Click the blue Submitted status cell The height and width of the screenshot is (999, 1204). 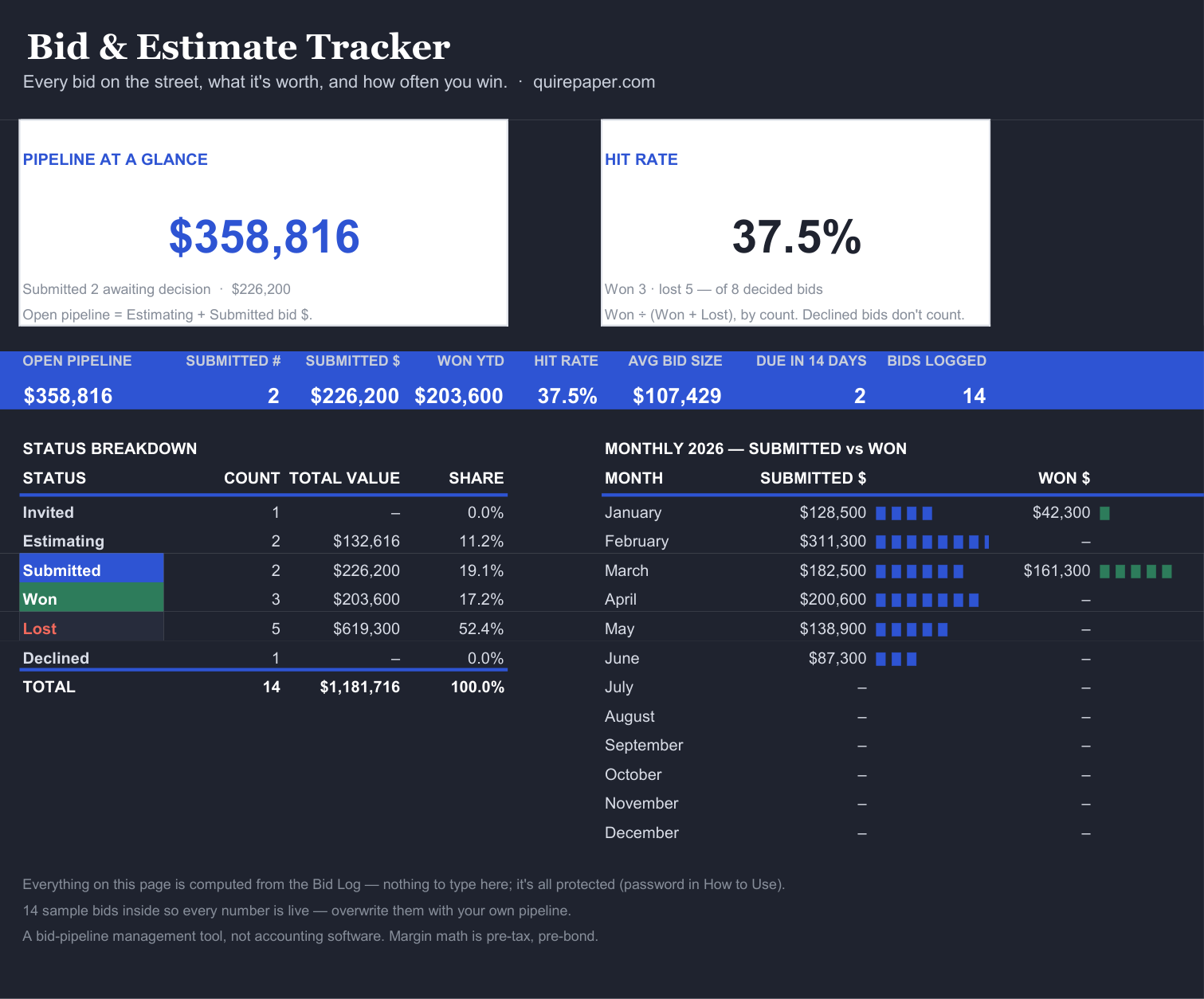click(x=92, y=568)
